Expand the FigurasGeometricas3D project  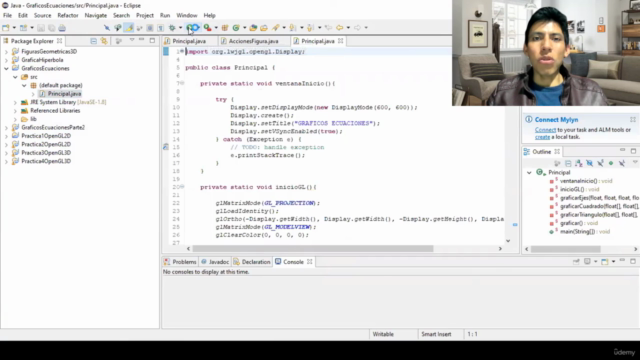click(6, 51)
